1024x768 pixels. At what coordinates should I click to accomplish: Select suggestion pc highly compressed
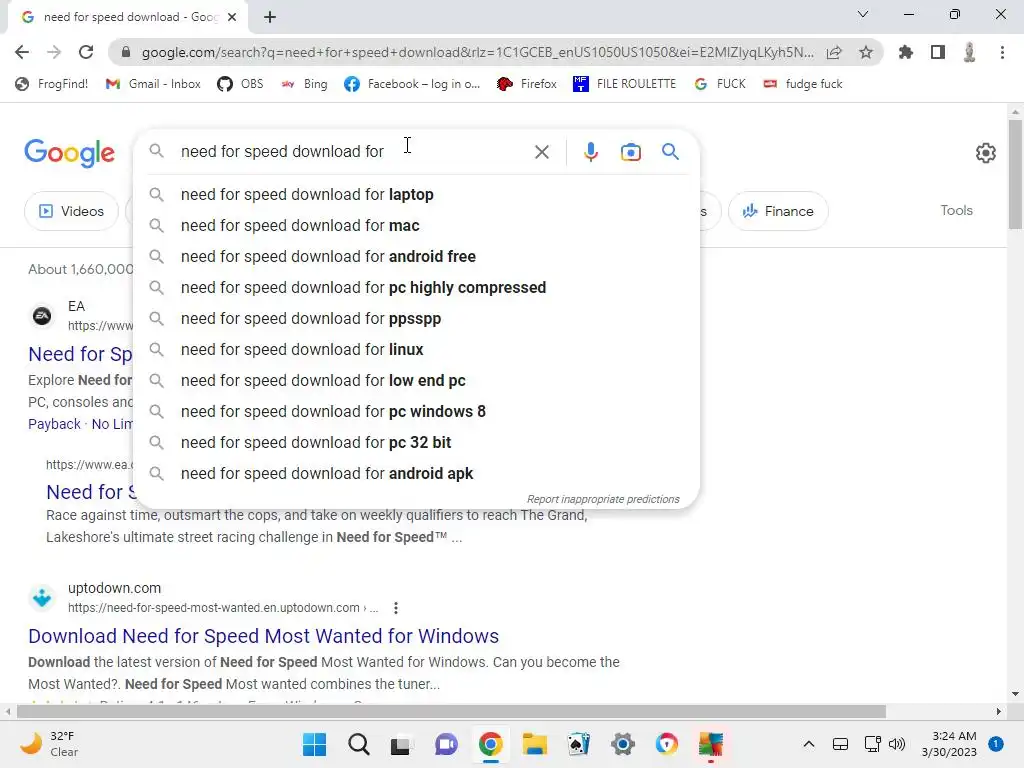pyautogui.click(x=416, y=287)
